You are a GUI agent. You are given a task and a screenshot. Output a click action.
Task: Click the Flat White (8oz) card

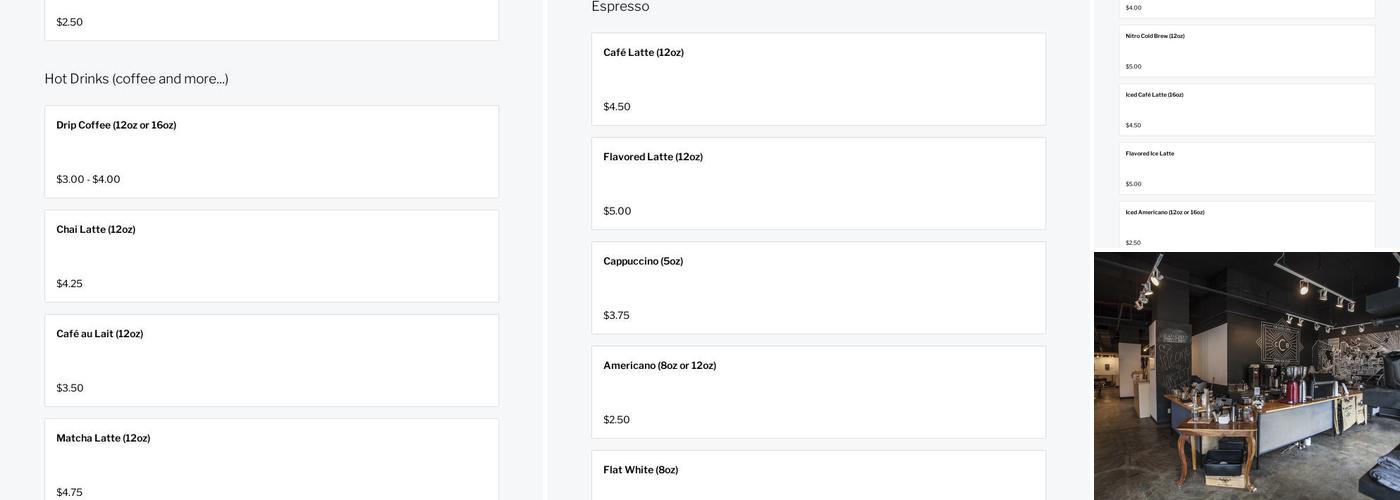click(x=818, y=476)
